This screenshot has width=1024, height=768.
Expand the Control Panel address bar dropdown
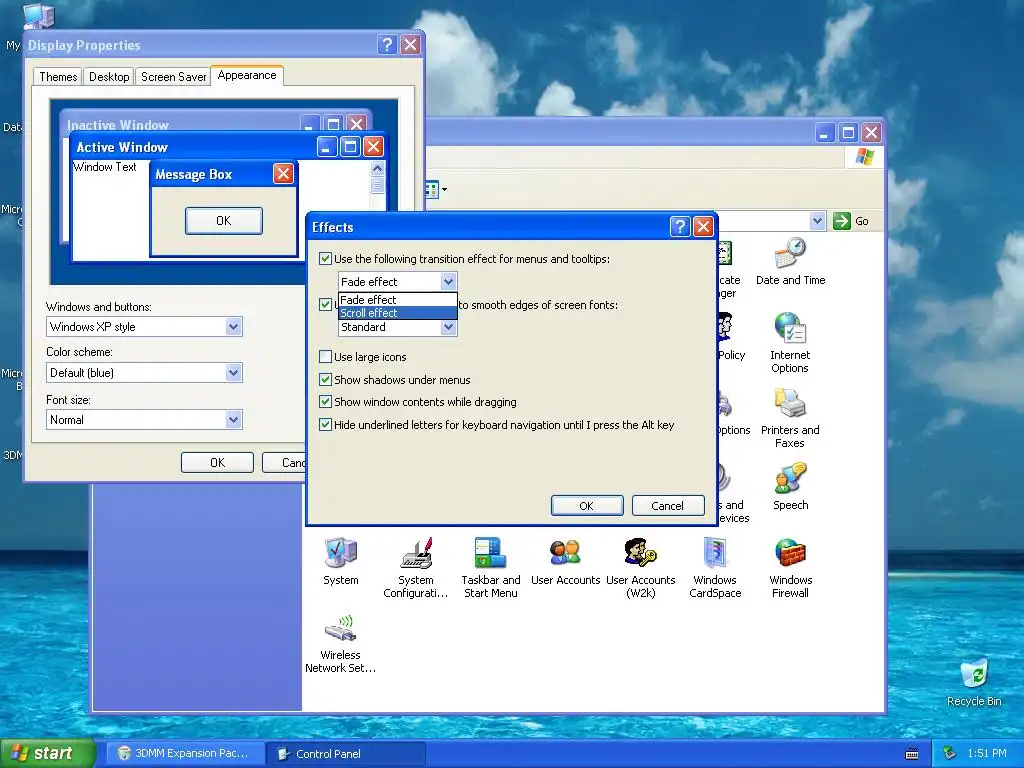coord(817,221)
